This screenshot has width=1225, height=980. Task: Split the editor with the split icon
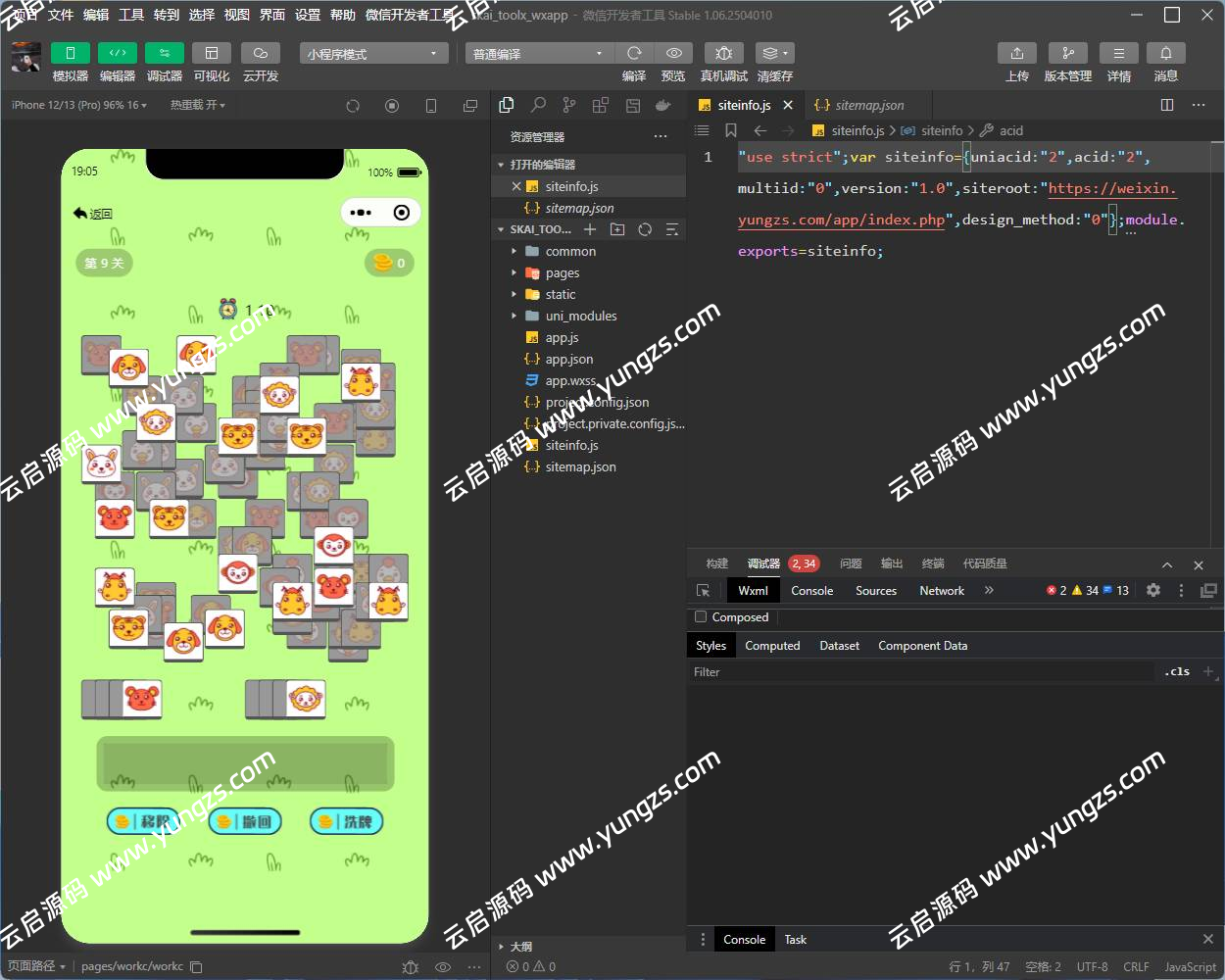click(x=1166, y=105)
